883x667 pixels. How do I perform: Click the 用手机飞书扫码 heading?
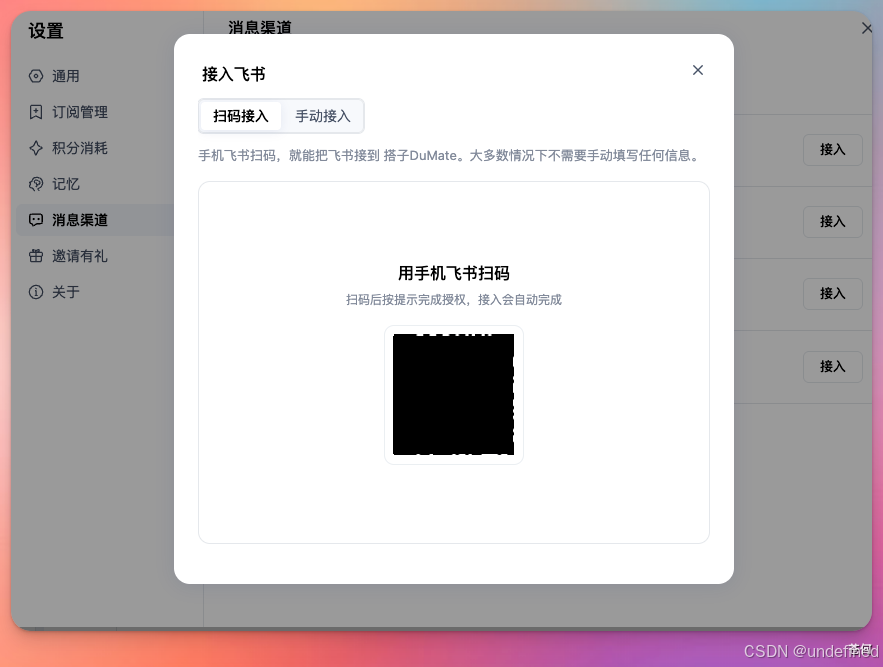pyautogui.click(x=453, y=273)
